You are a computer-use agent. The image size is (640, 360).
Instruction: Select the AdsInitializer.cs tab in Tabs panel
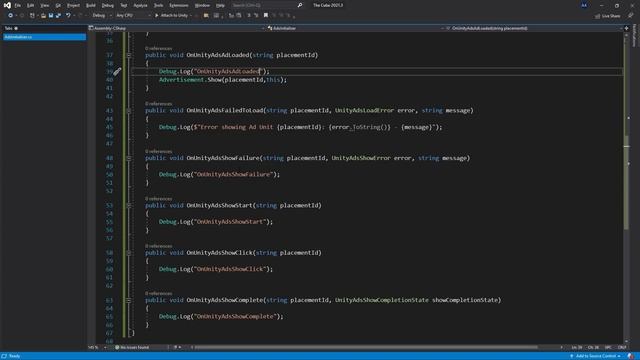44,37
